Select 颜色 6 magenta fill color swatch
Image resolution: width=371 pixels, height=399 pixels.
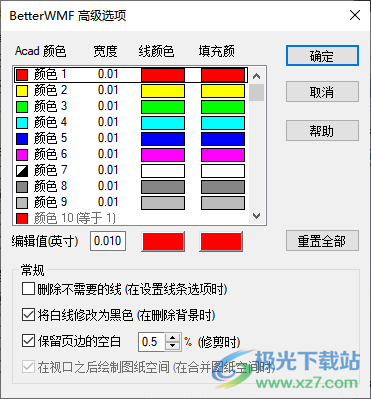click(223, 155)
